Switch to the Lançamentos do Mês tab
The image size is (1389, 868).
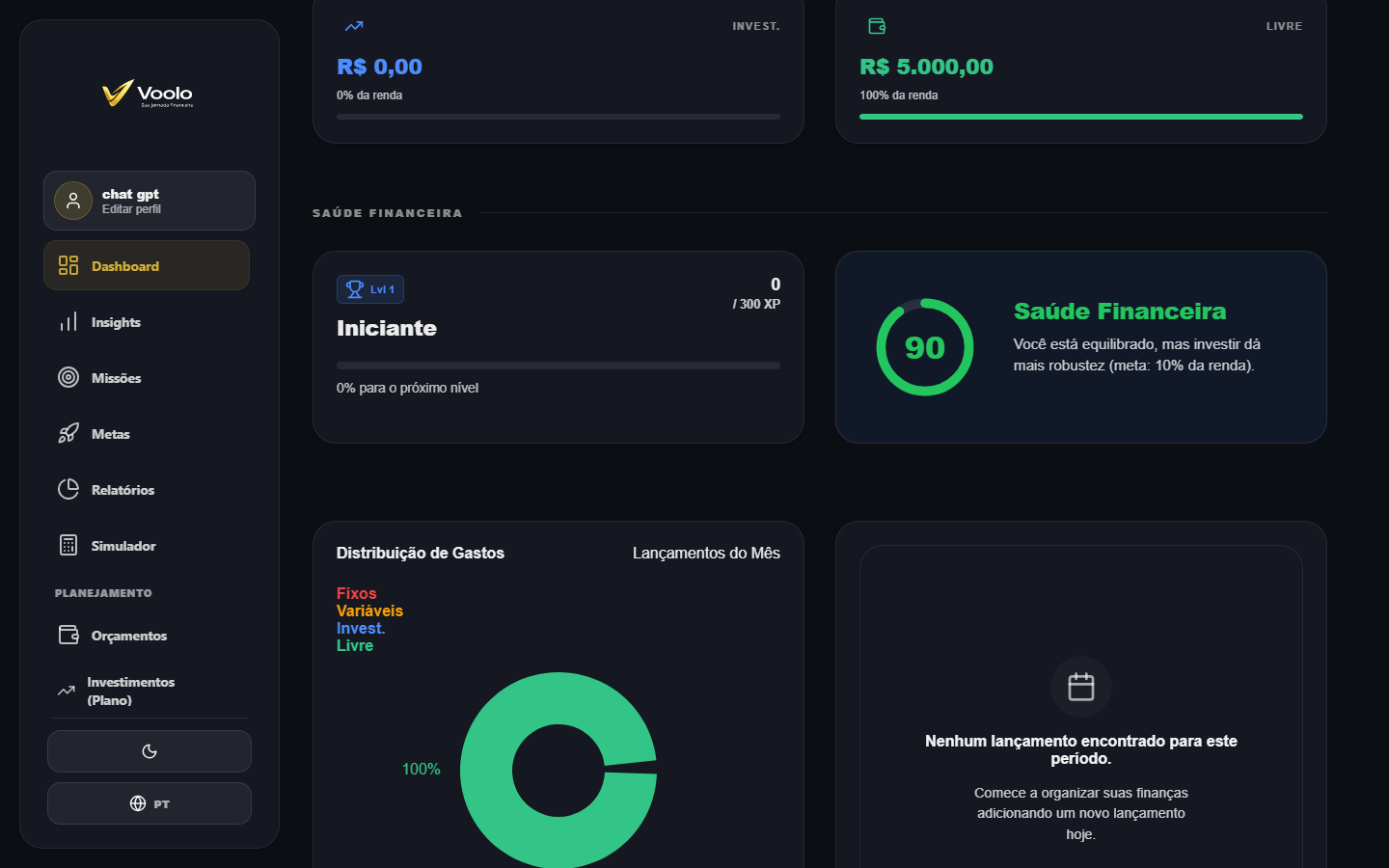[x=707, y=553]
